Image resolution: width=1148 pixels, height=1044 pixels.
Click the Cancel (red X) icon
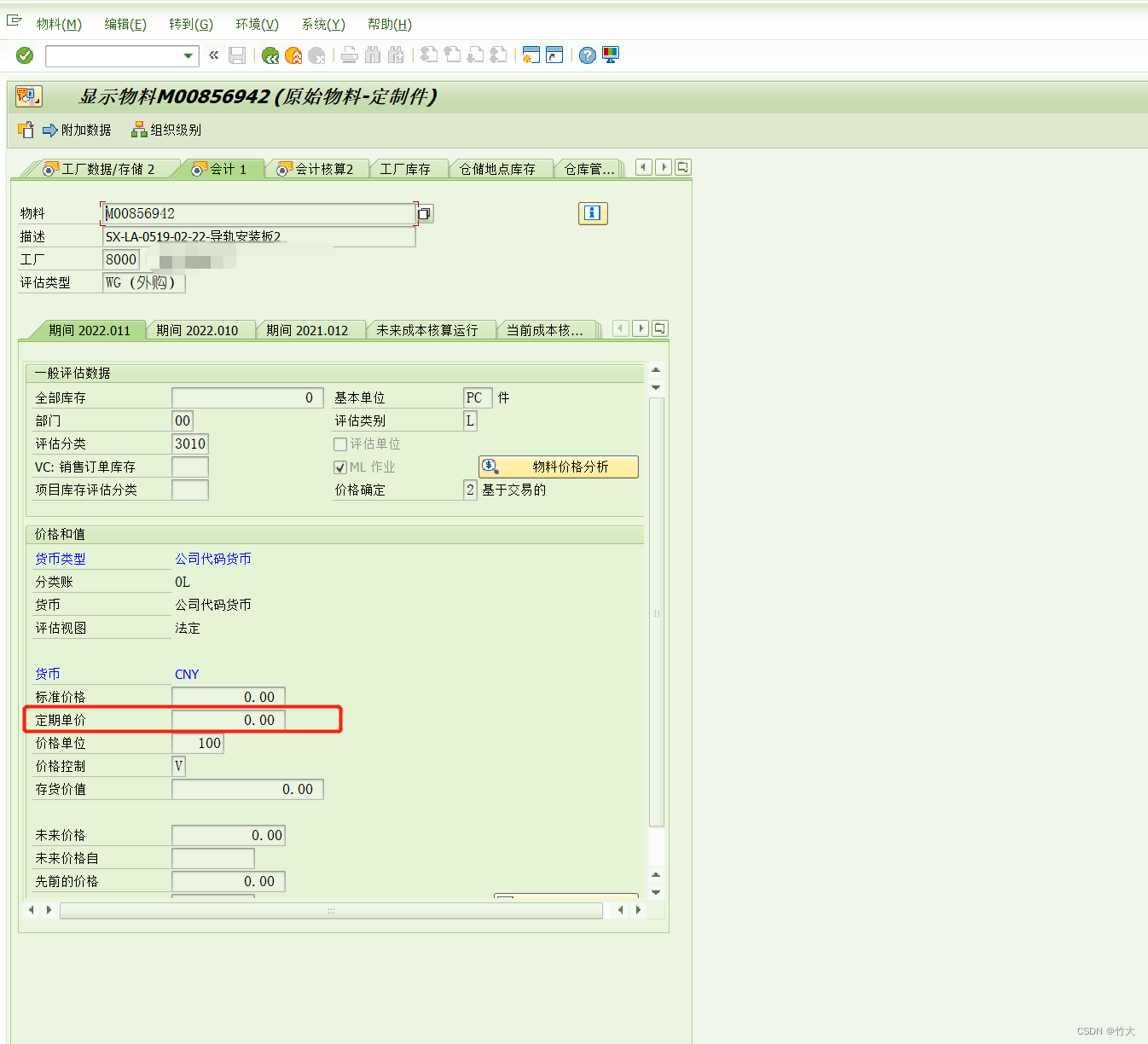coord(316,55)
